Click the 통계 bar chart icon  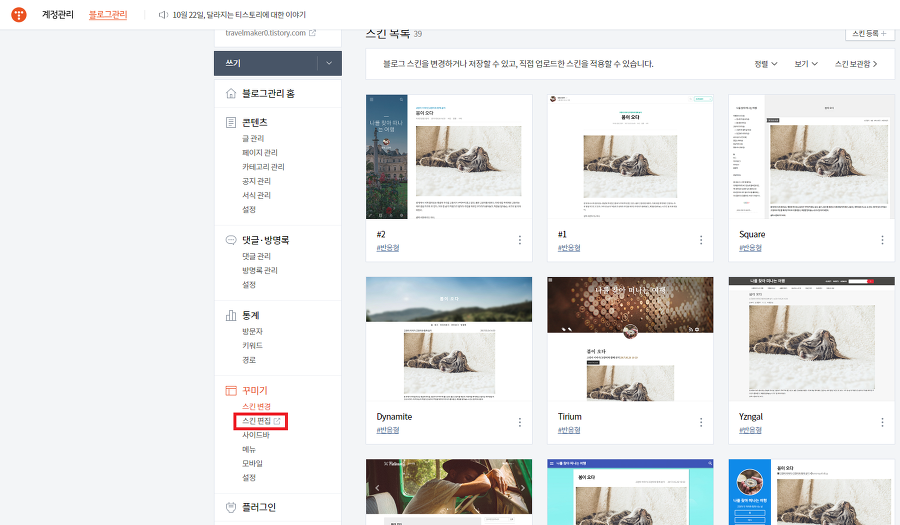231,315
